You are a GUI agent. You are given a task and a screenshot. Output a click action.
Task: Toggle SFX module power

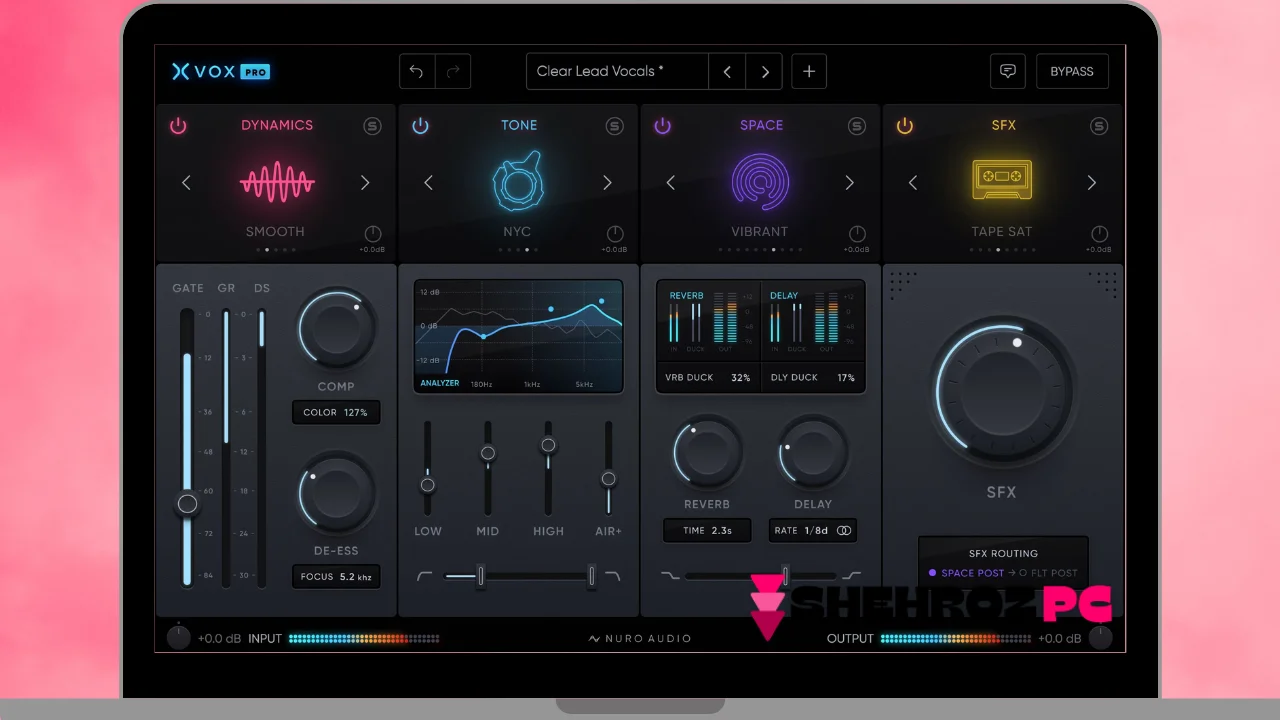coord(904,126)
